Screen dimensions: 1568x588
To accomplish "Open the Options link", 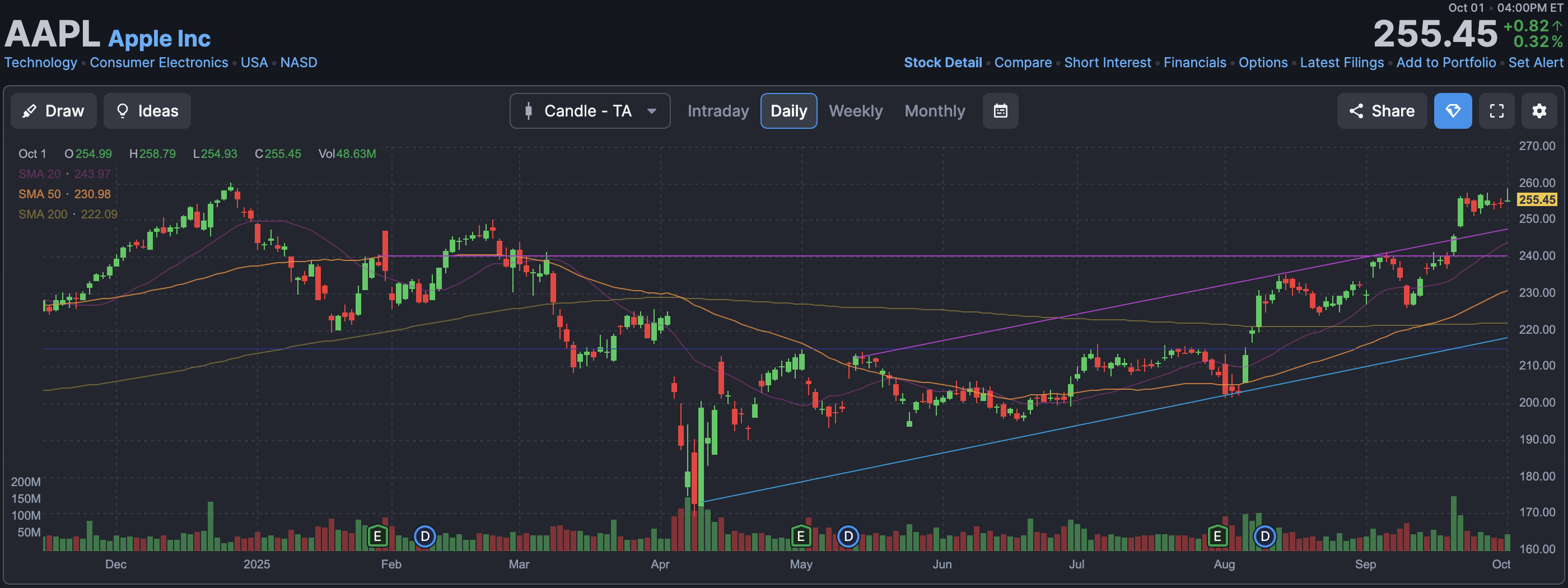I will (x=1263, y=63).
